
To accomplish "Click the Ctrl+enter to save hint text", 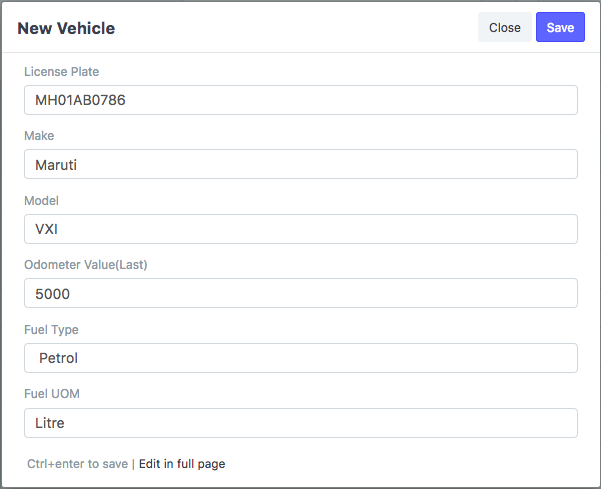I will tap(78, 464).
